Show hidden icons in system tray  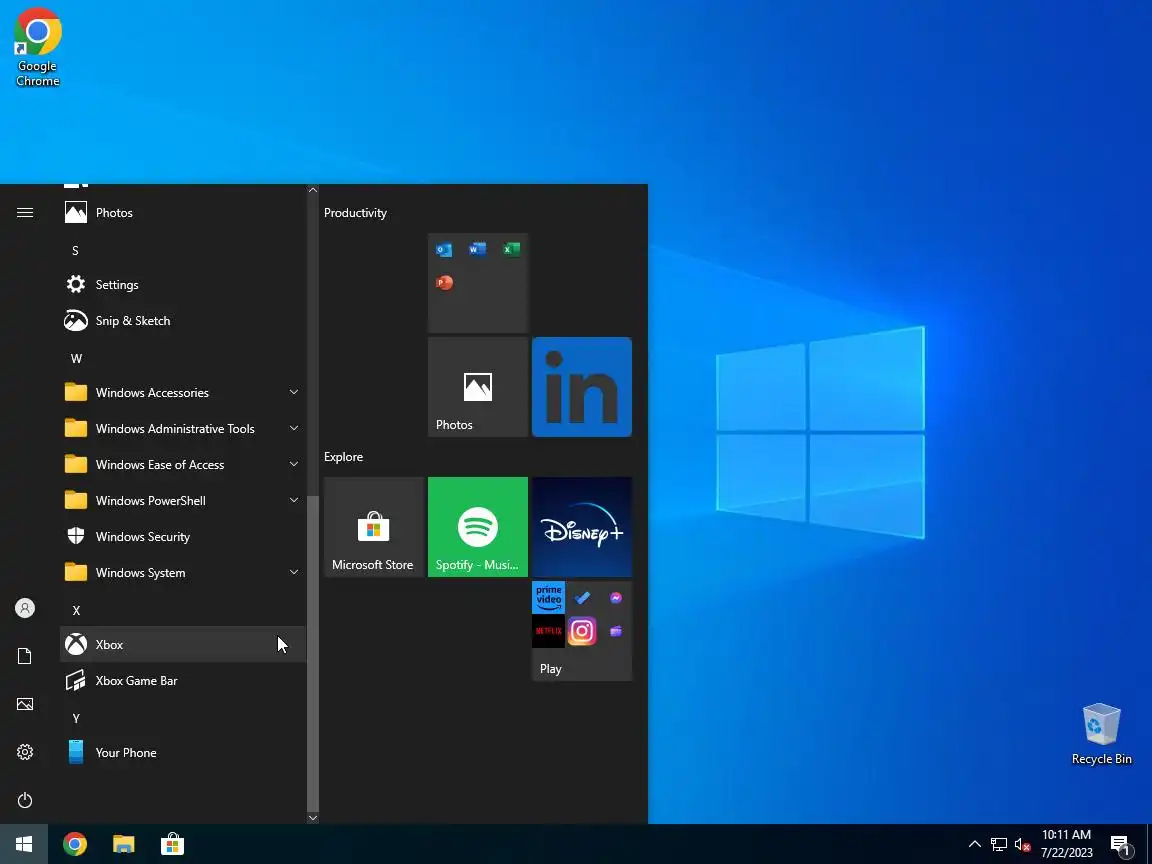click(974, 844)
